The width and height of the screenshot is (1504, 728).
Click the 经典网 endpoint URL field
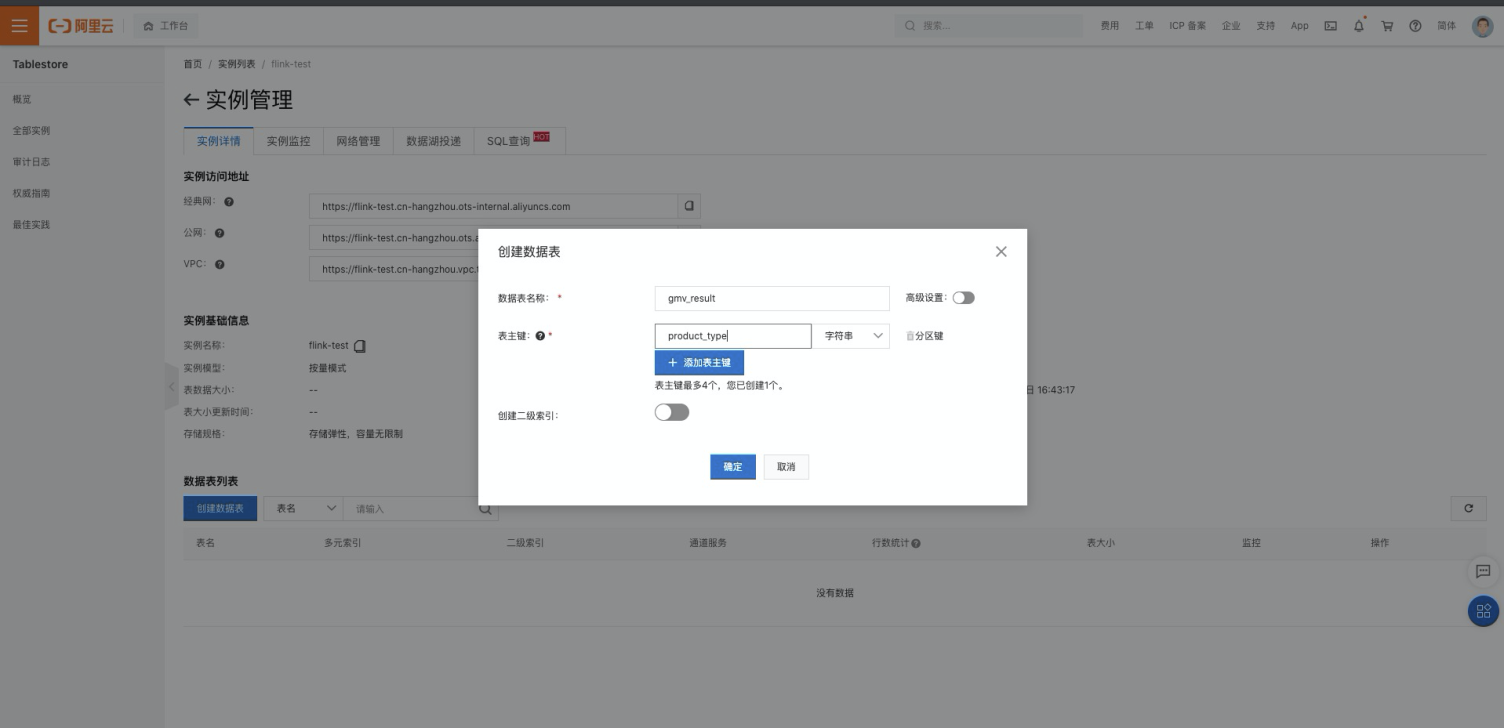coord(494,206)
